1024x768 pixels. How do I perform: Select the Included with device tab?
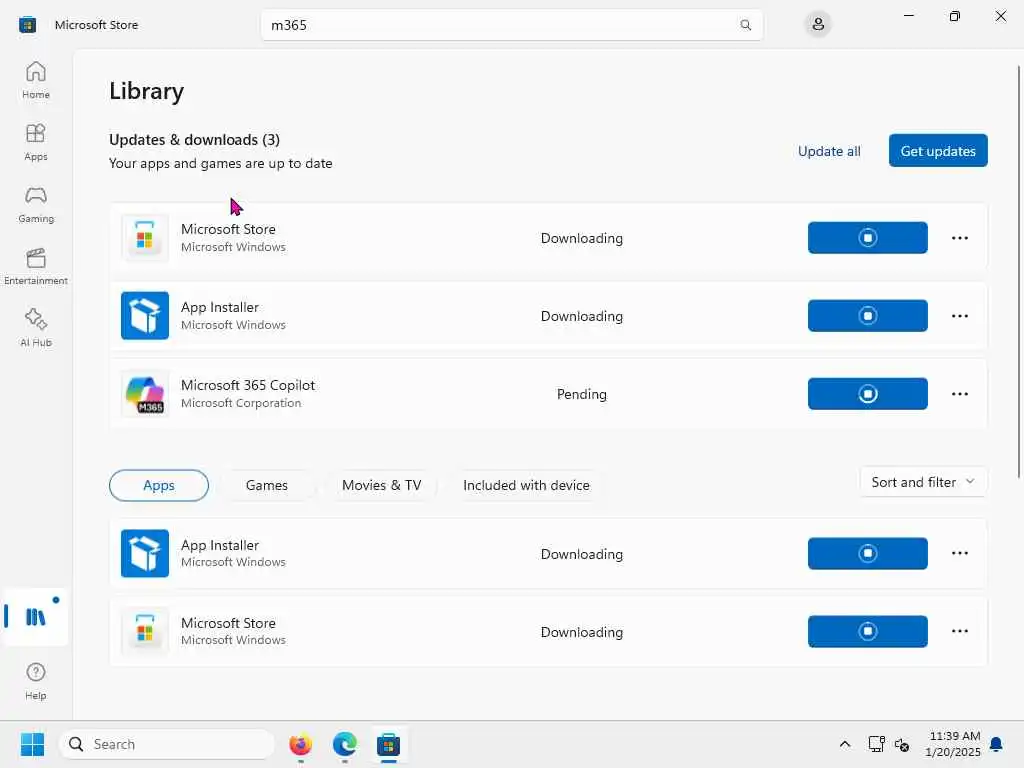(x=526, y=485)
